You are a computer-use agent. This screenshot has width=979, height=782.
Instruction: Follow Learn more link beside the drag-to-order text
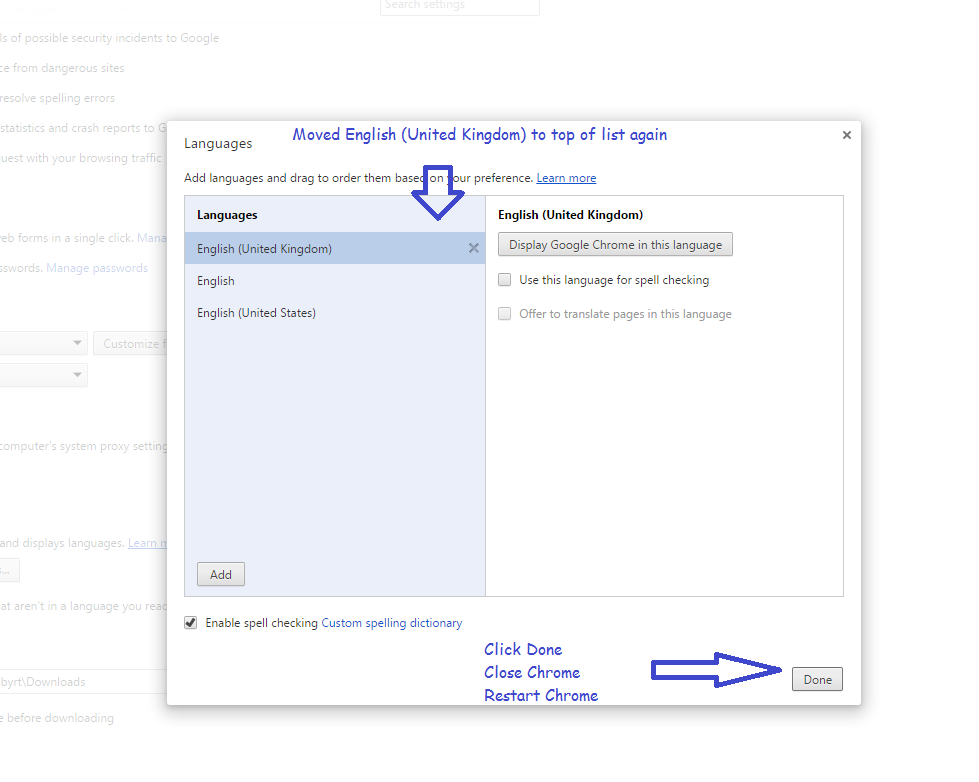click(566, 178)
